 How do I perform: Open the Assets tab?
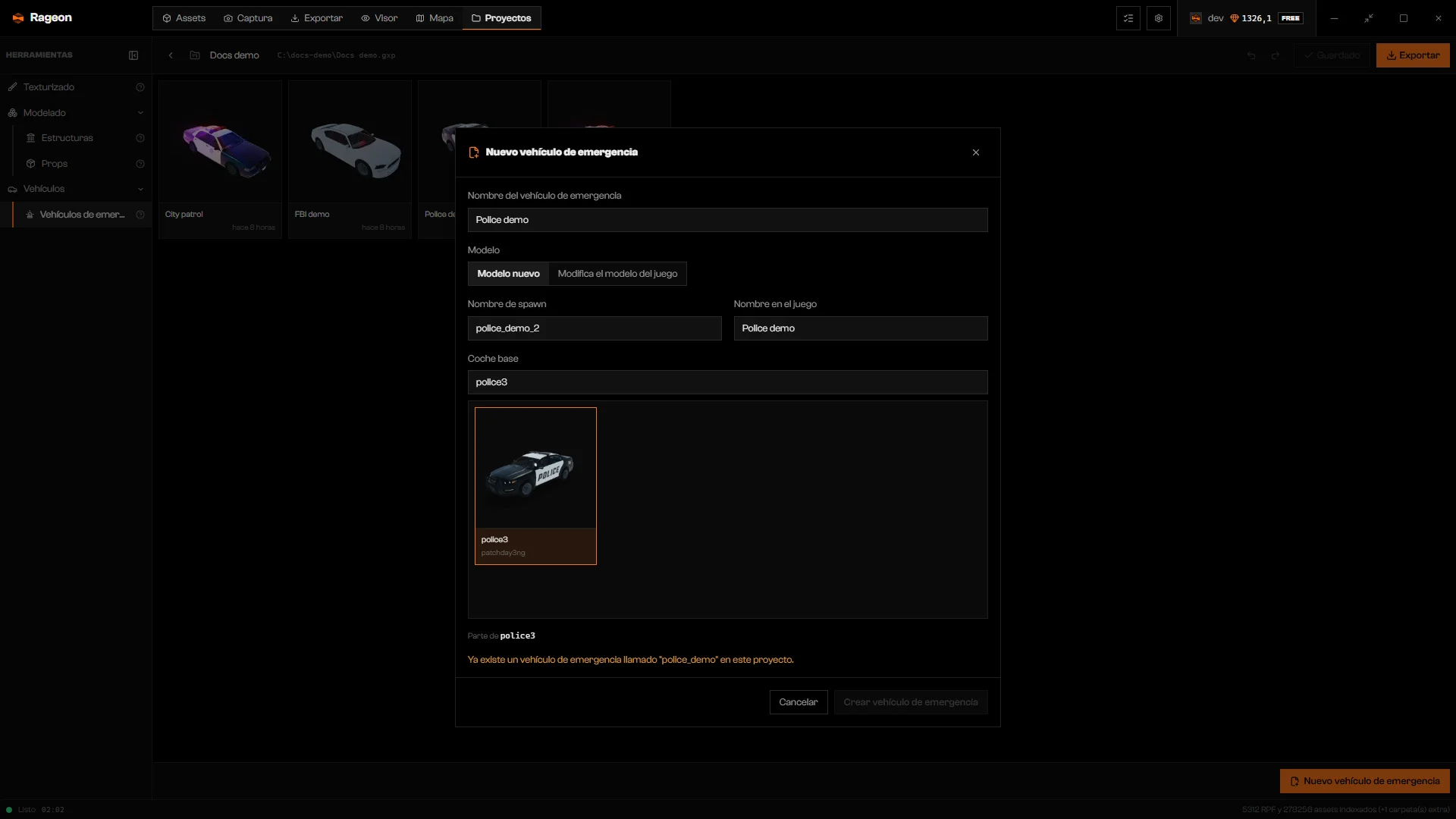click(184, 18)
